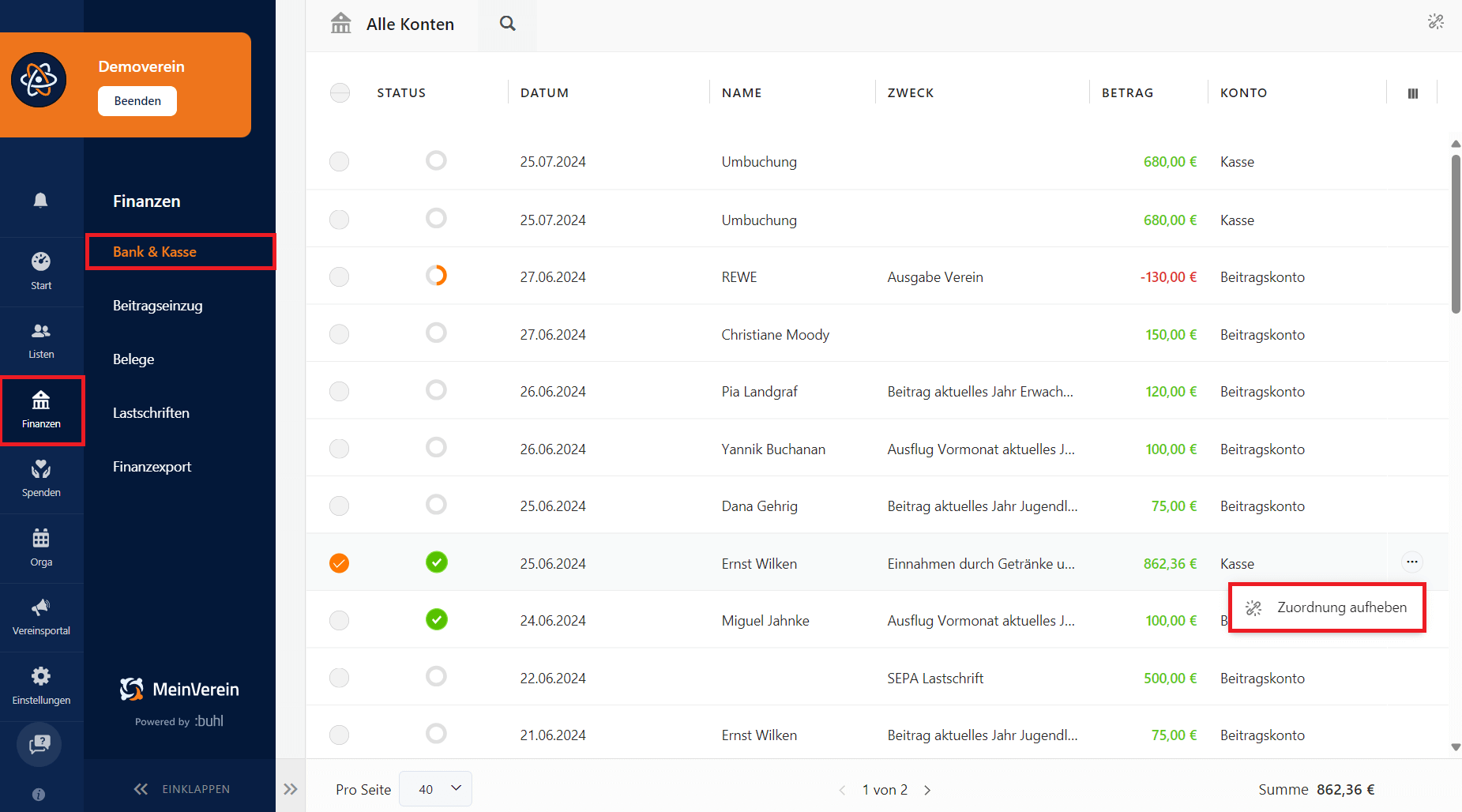
Task: Click the search magnifier icon
Action: tap(508, 24)
